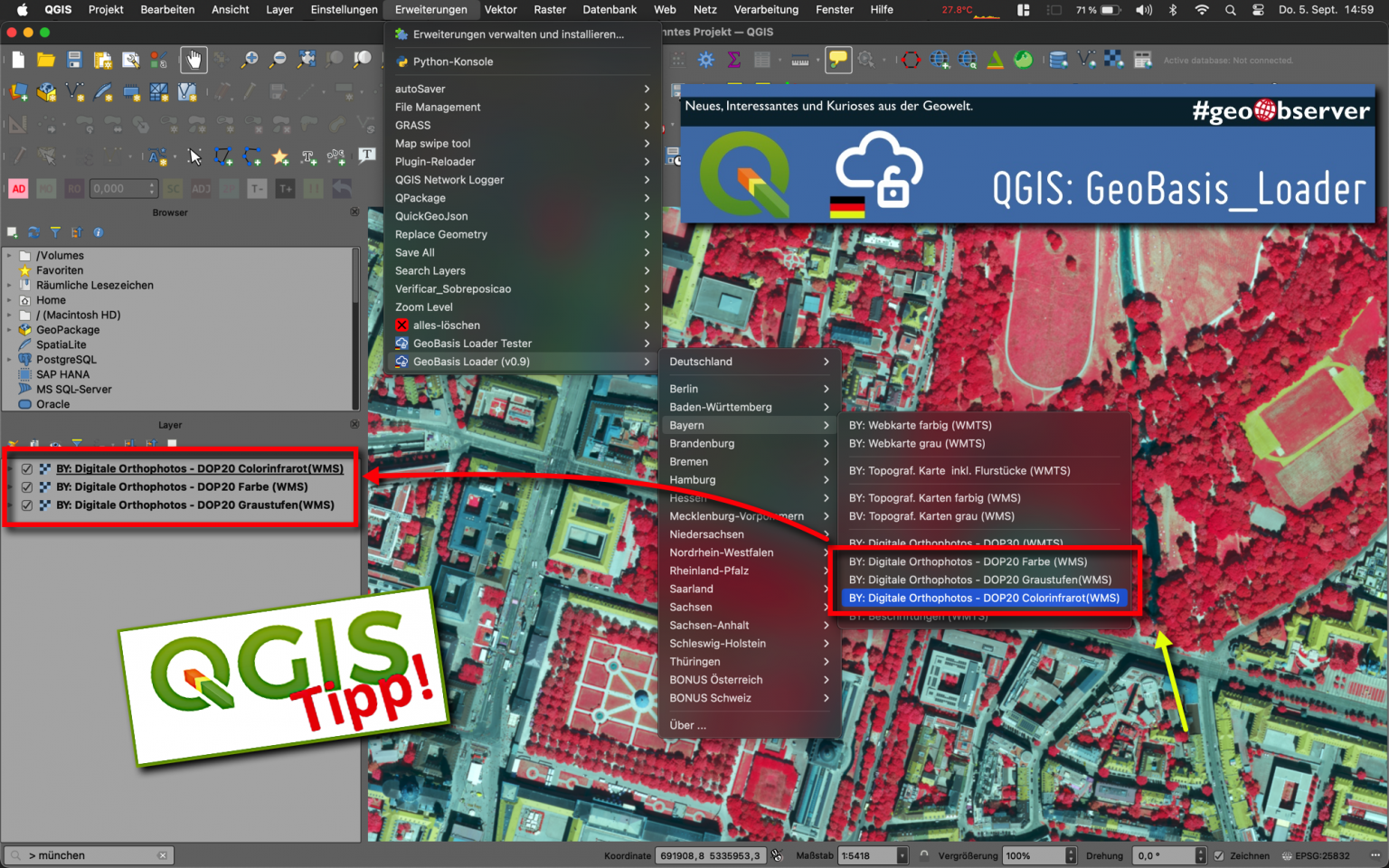Viewport: 1389px width, 868px height.
Task: Open the Vektor menu
Action: (500, 10)
